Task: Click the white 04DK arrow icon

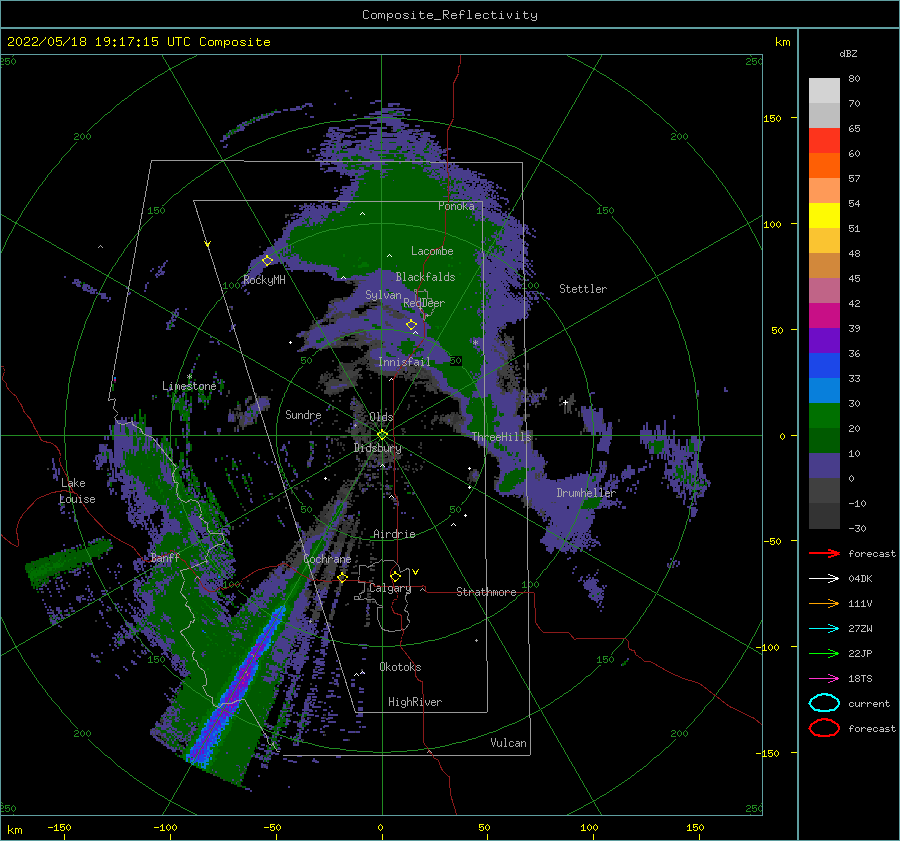Action: [x=824, y=579]
